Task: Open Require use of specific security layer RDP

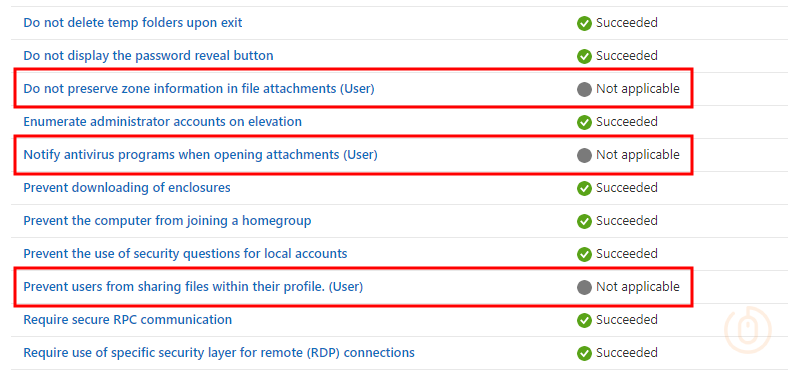Action: click(219, 352)
